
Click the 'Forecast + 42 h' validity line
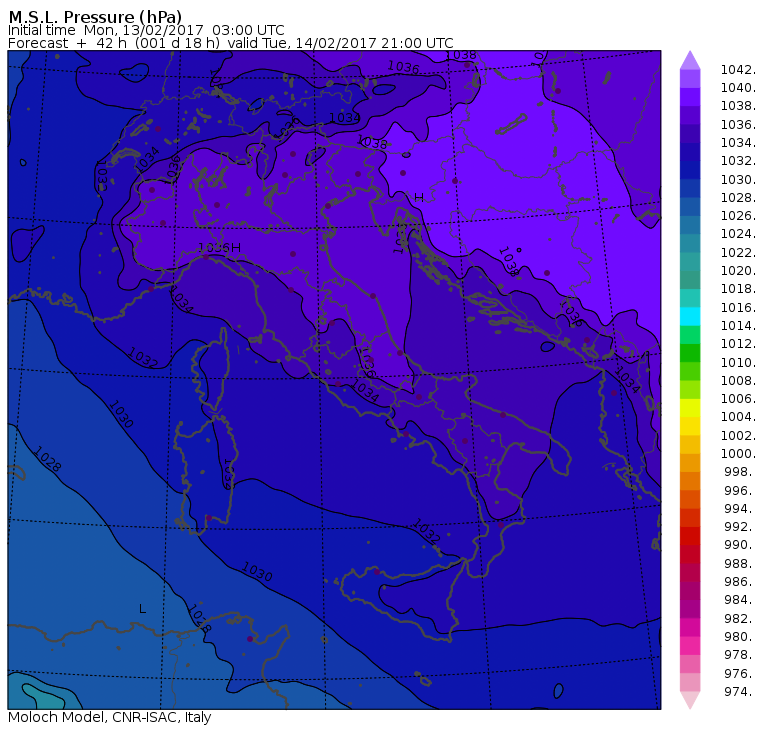click(x=231, y=43)
